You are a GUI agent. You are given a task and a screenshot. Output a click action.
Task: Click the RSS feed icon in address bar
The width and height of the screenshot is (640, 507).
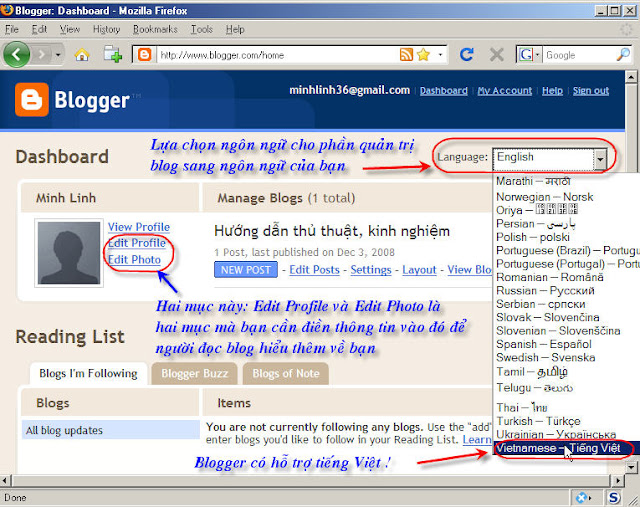[406, 54]
